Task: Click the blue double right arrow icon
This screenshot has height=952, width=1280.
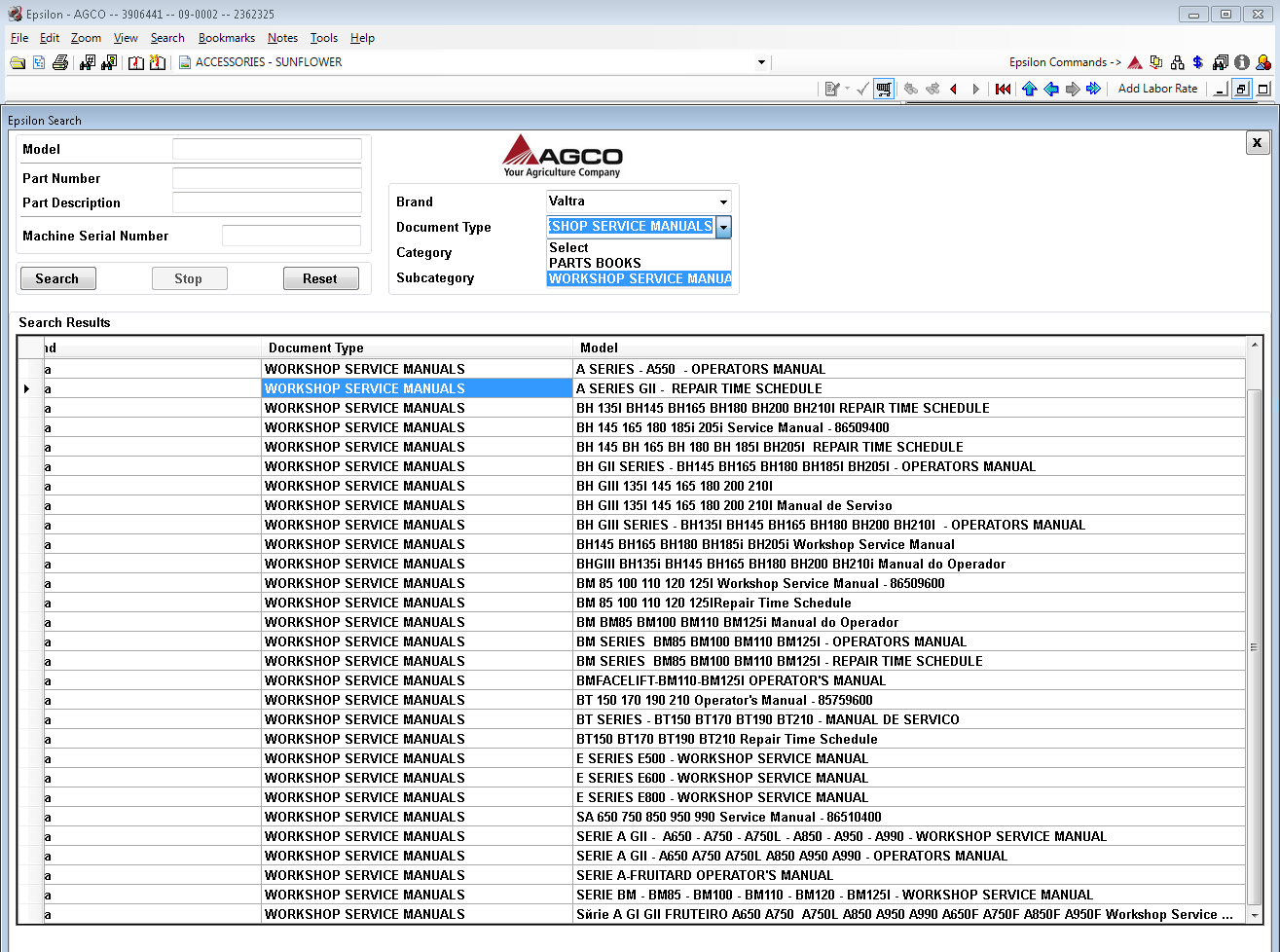Action: point(1094,89)
